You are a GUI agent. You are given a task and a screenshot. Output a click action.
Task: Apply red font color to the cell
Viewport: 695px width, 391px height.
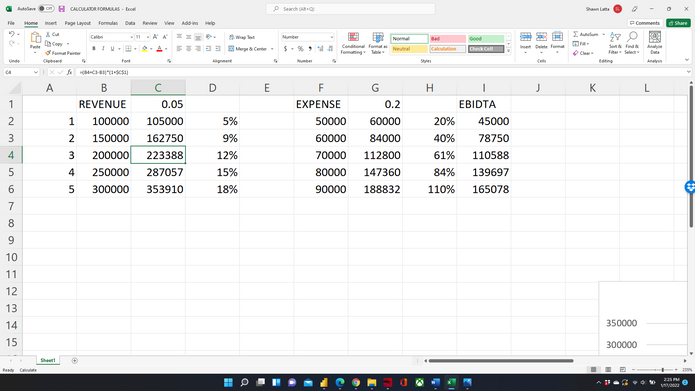[x=160, y=49]
